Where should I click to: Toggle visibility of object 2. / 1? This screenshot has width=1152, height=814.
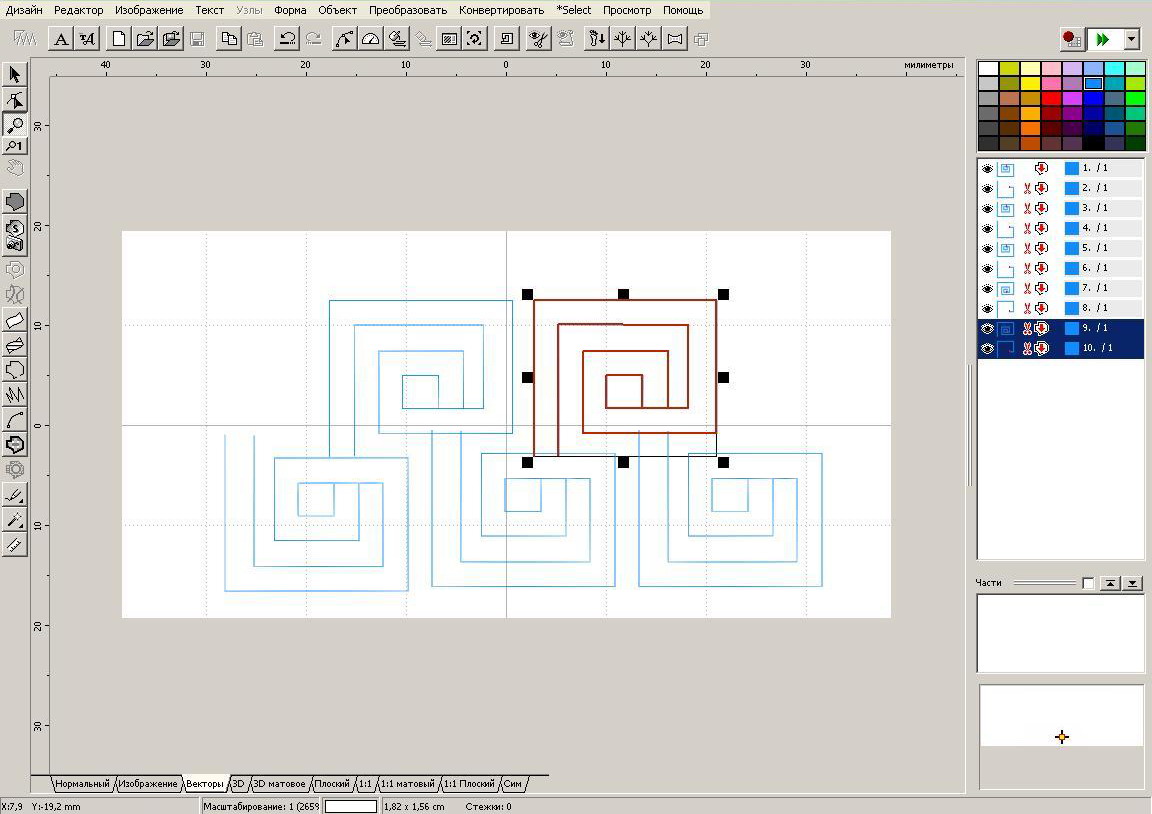pos(987,188)
